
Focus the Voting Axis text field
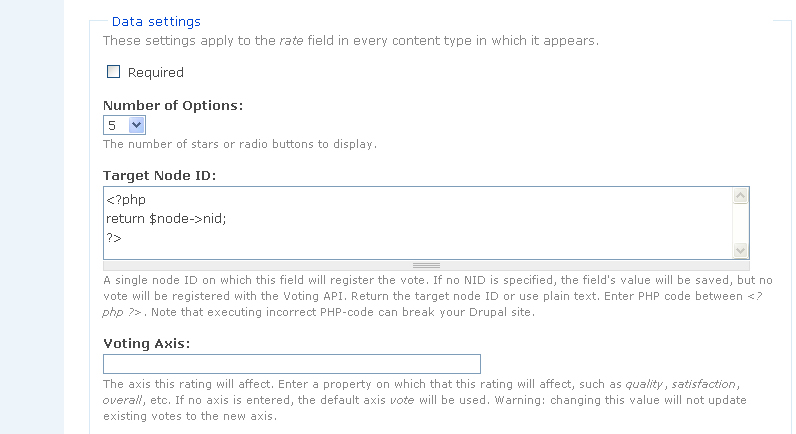(292, 364)
